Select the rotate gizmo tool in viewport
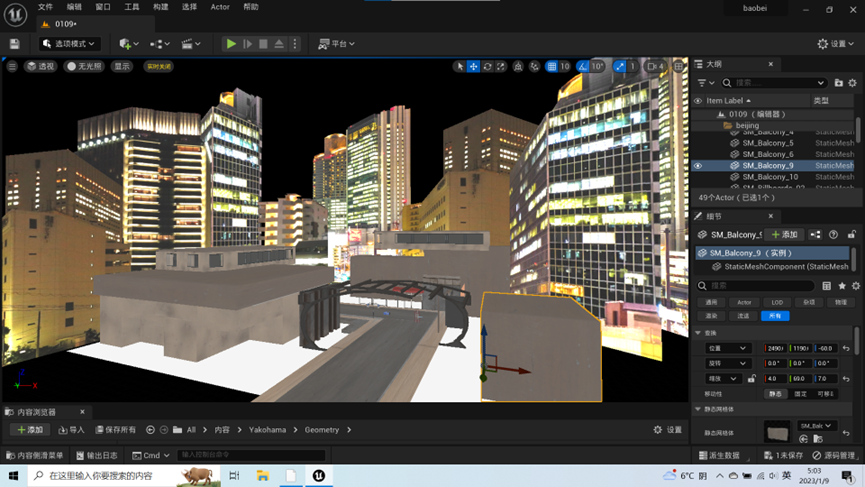Viewport: 865px width, 487px height. (487, 67)
